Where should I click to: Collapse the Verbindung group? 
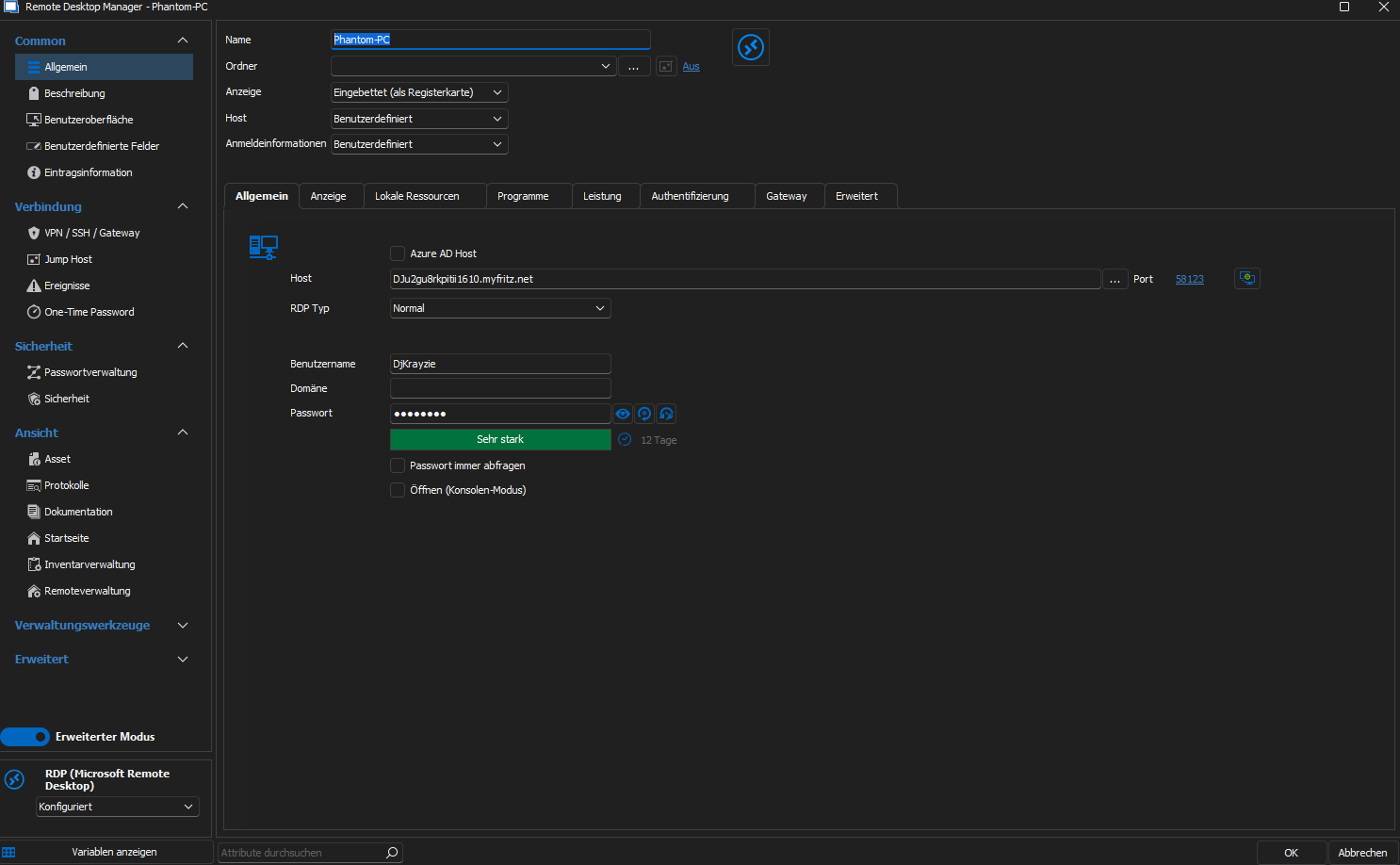click(x=183, y=206)
